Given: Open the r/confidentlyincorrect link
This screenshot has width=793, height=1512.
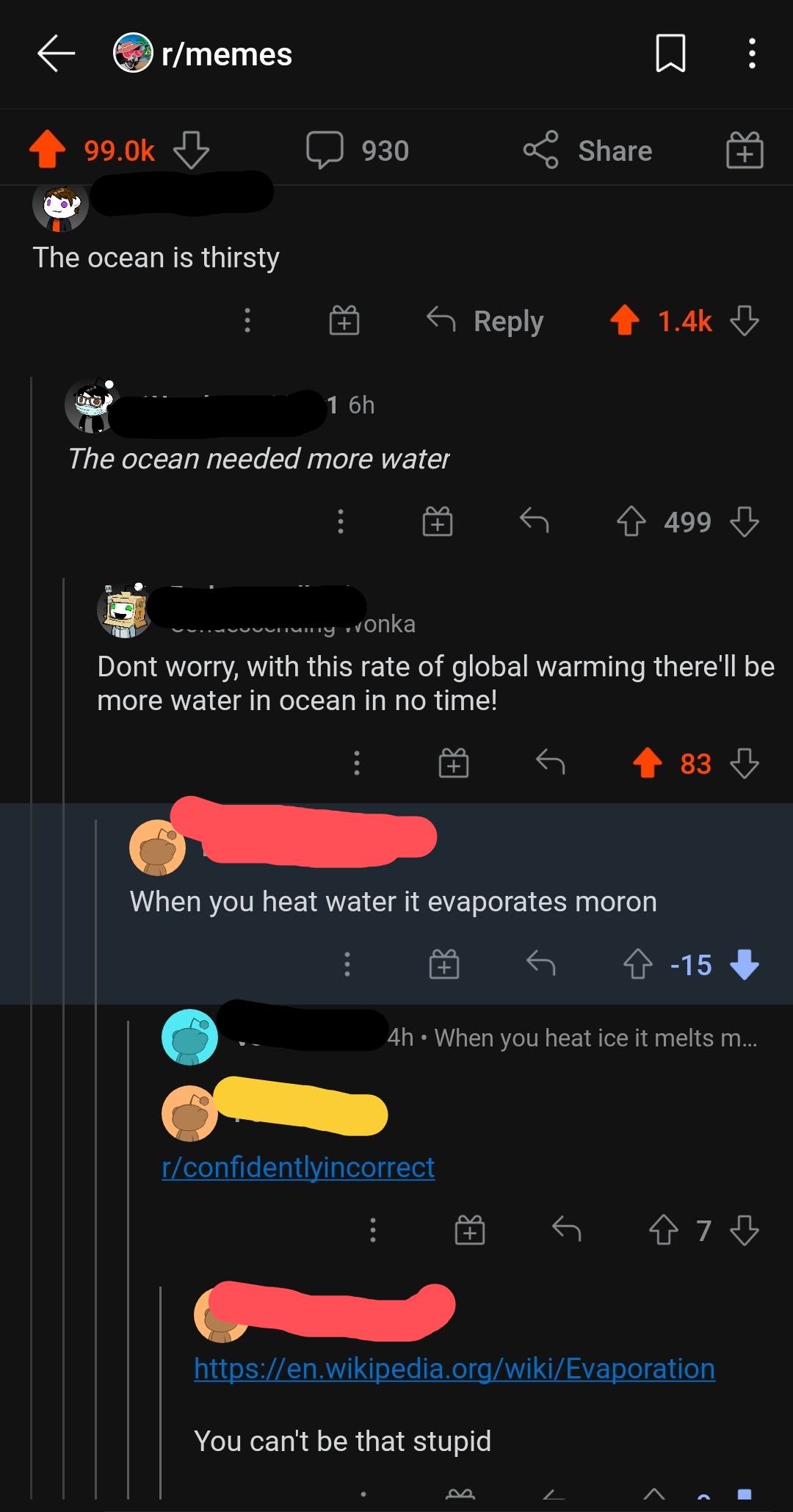Looking at the screenshot, I should (298, 1168).
